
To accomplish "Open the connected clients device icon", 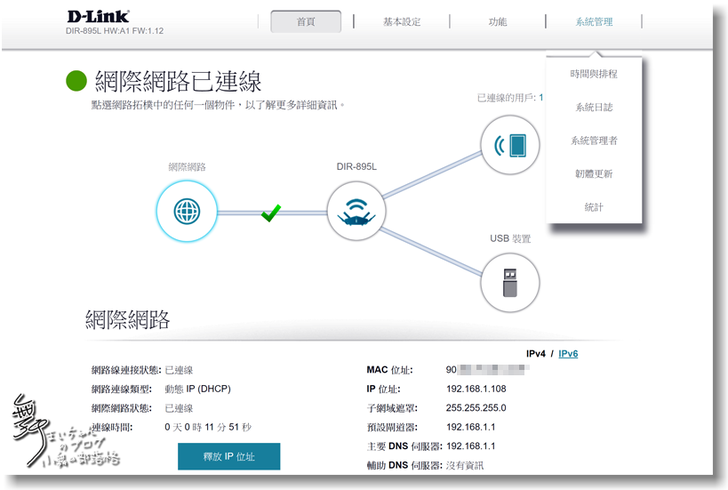I will click(509, 145).
